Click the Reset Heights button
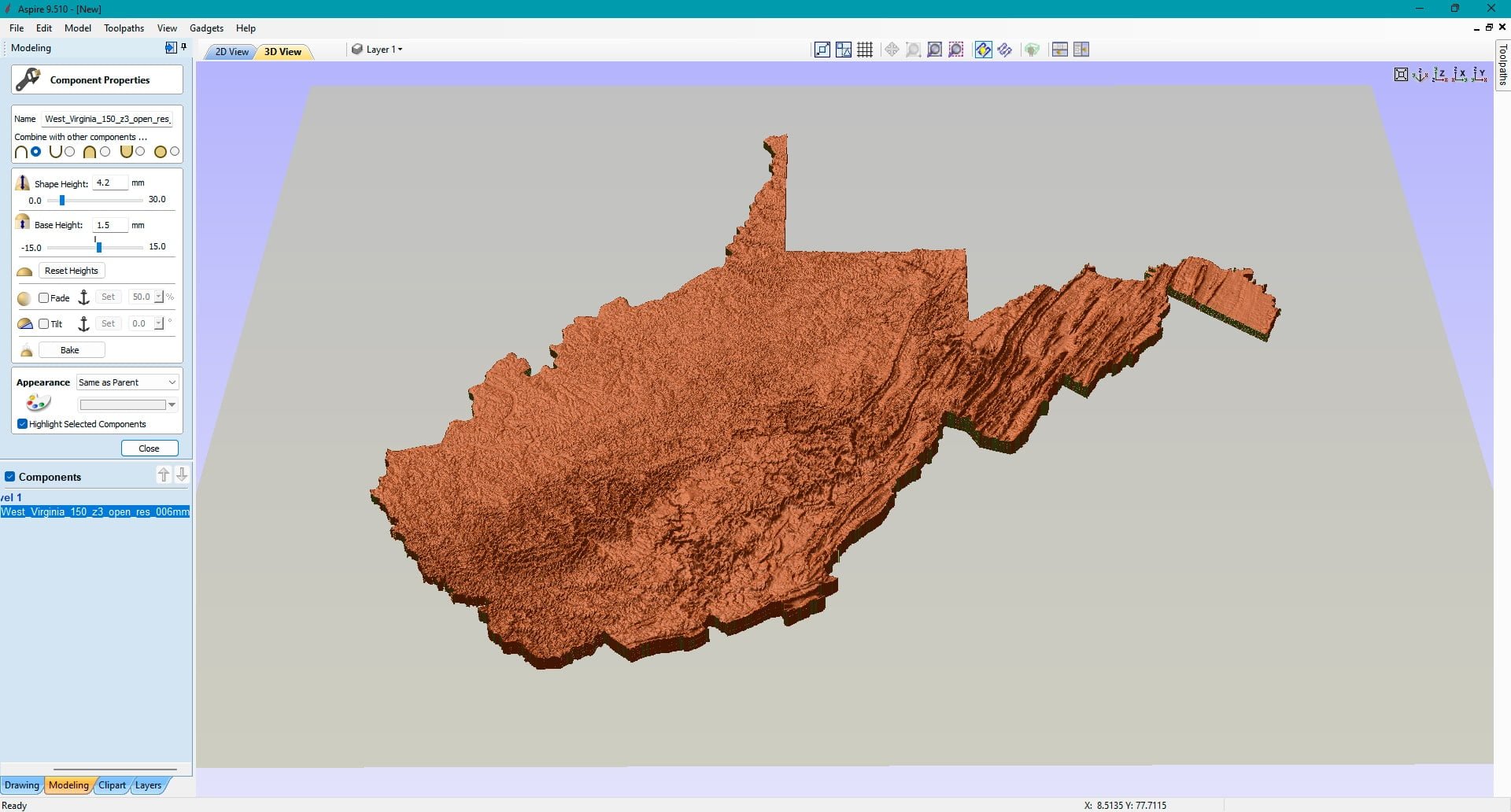Screen dimensions: 1511x812 tap(72, 271)
